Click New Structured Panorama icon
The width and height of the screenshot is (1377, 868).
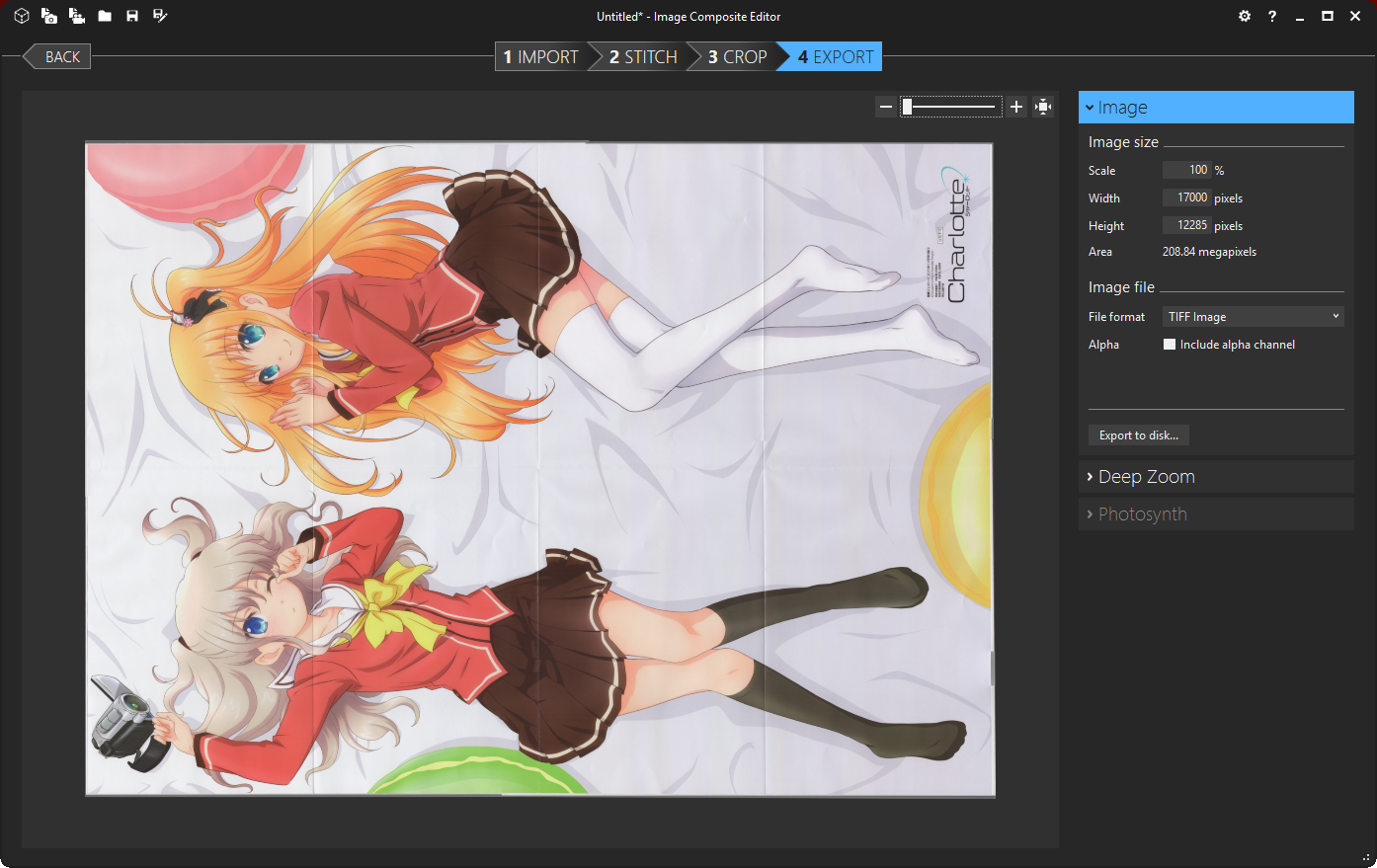(77, 16)
